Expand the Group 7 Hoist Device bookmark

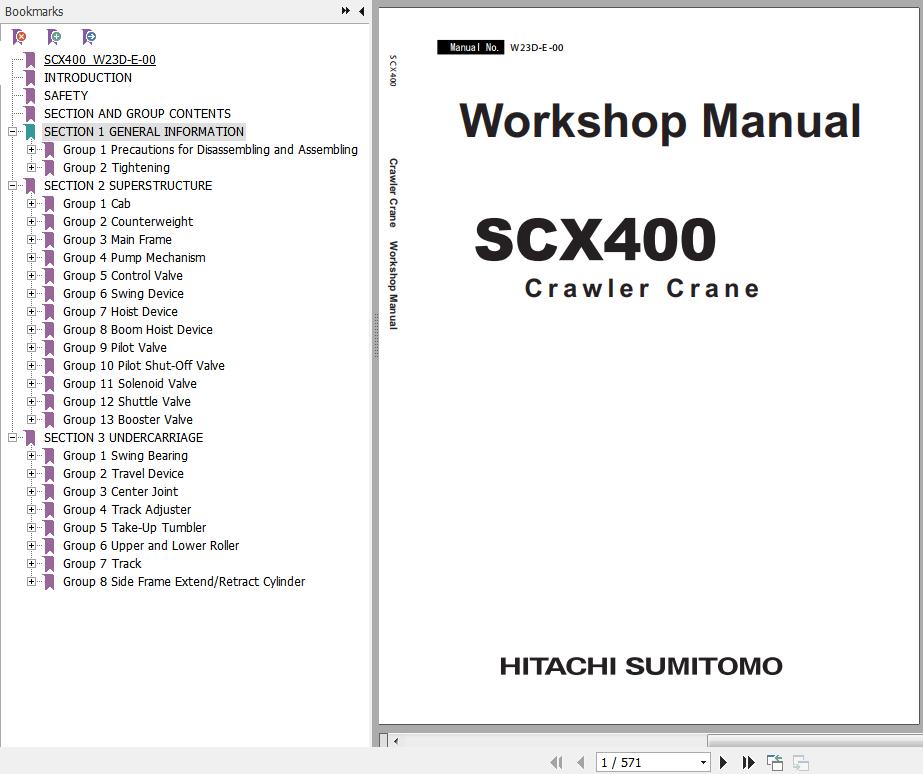(31, 311)
